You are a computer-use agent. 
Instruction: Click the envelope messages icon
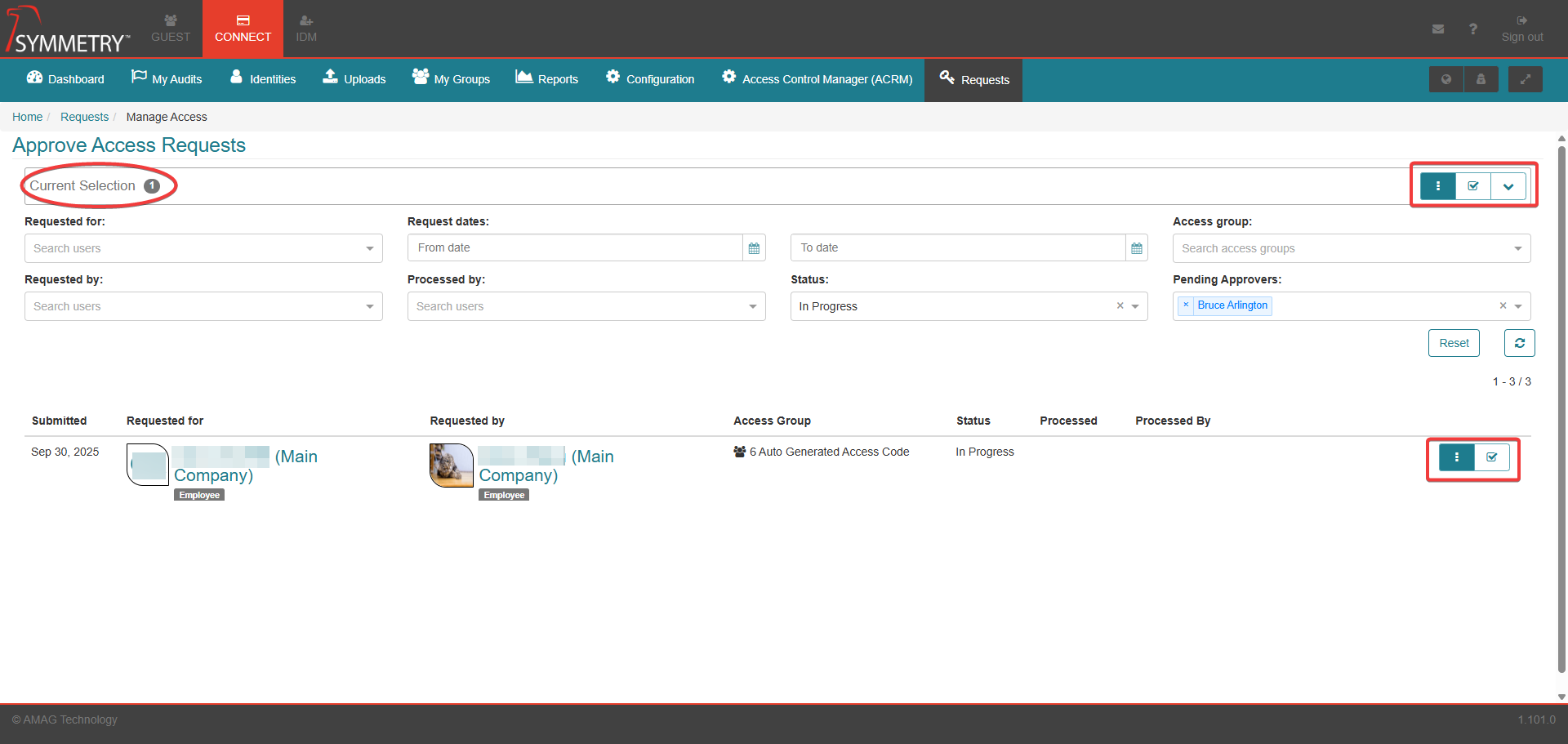click(1438, 29)
